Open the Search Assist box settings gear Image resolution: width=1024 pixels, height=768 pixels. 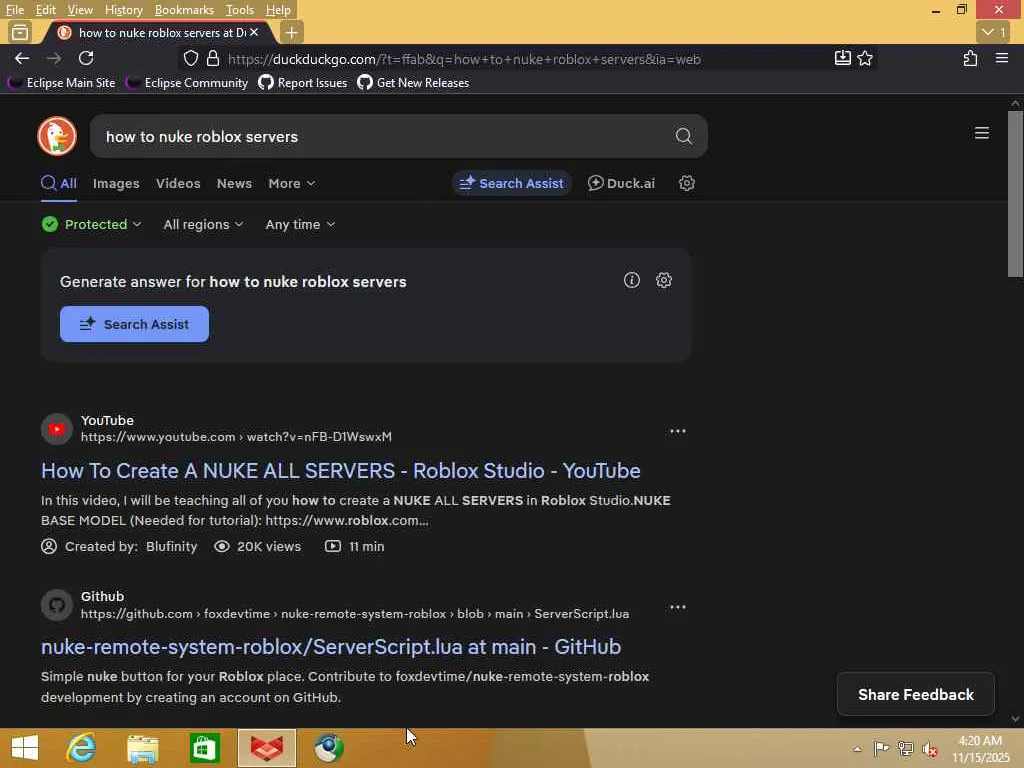[x=664, y=280]
